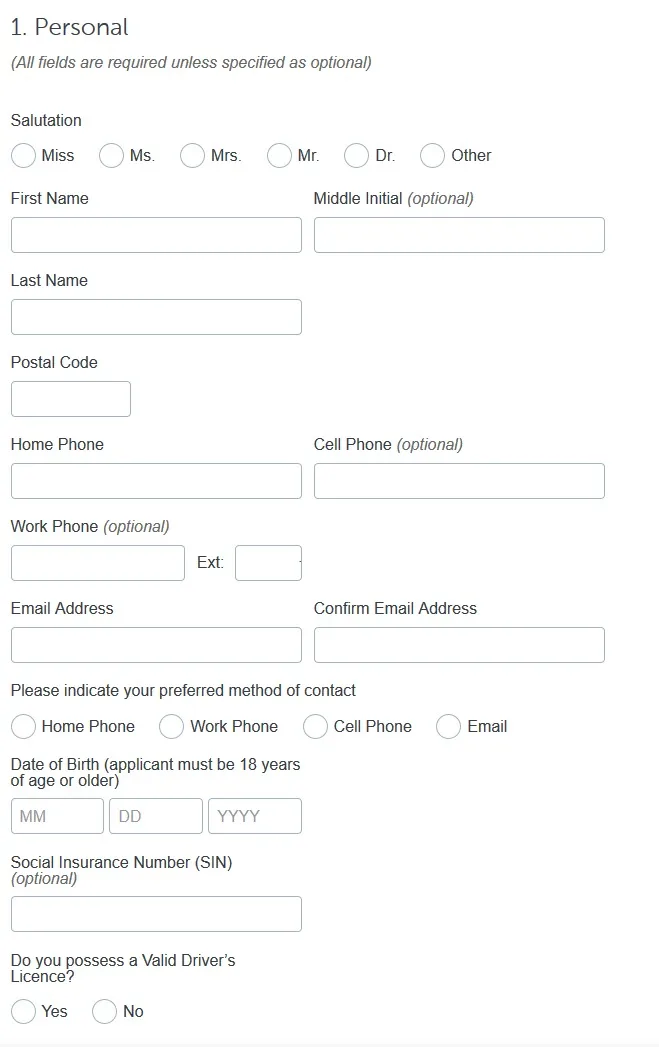Select the Dr. salutation option

click(x=356, y=156)
